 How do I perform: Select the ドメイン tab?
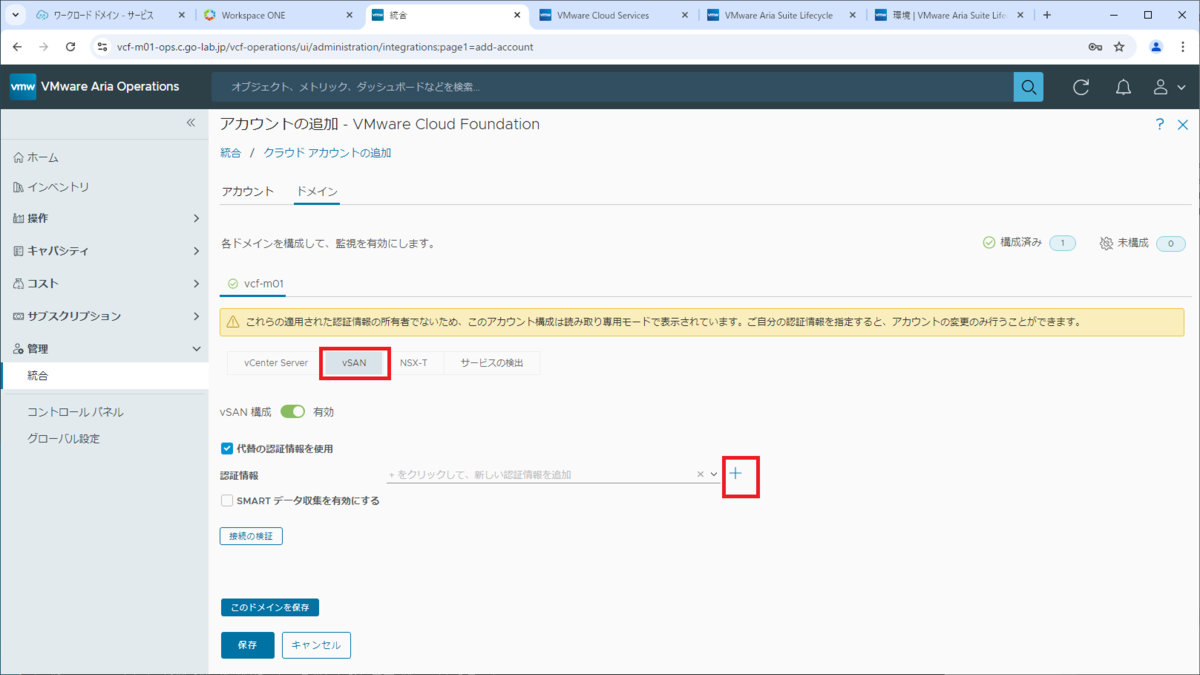tap(317, 192)
